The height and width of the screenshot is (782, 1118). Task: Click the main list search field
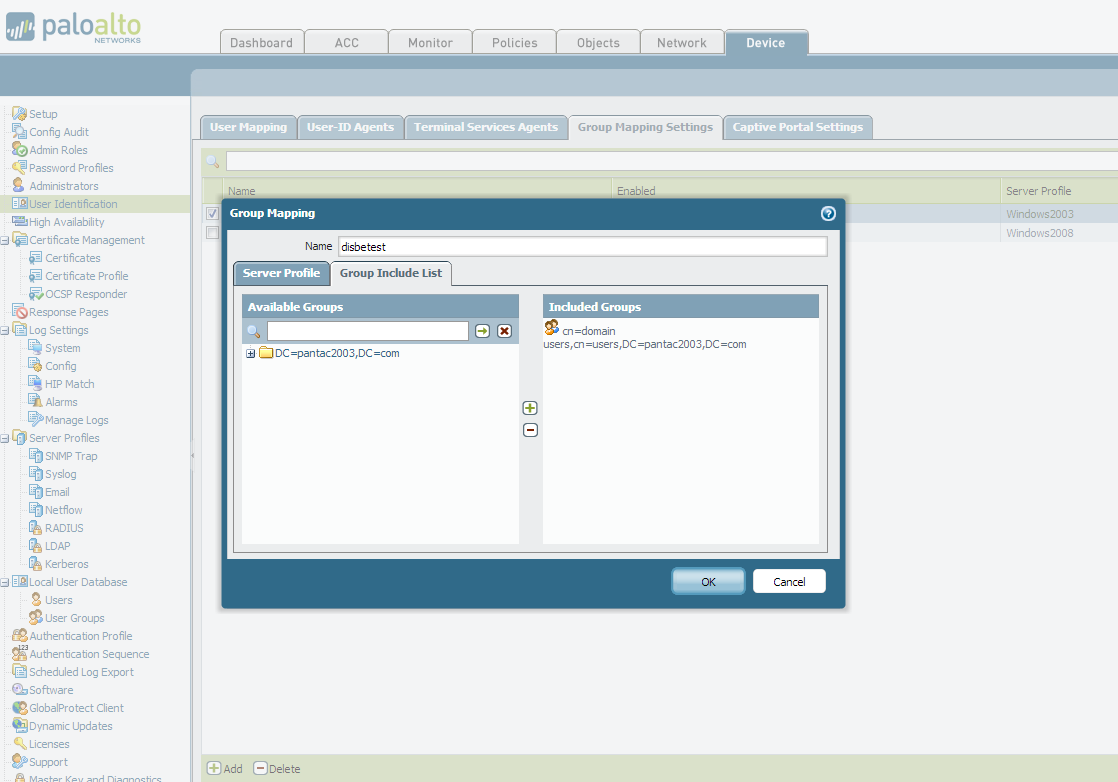[672, 161]
